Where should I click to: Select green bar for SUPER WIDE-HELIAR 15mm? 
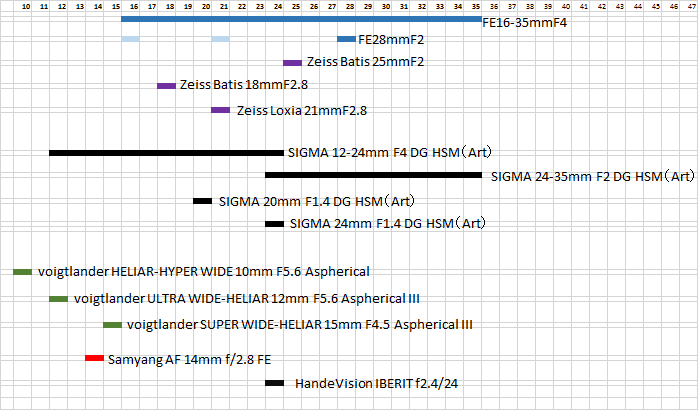click(113, 325)
